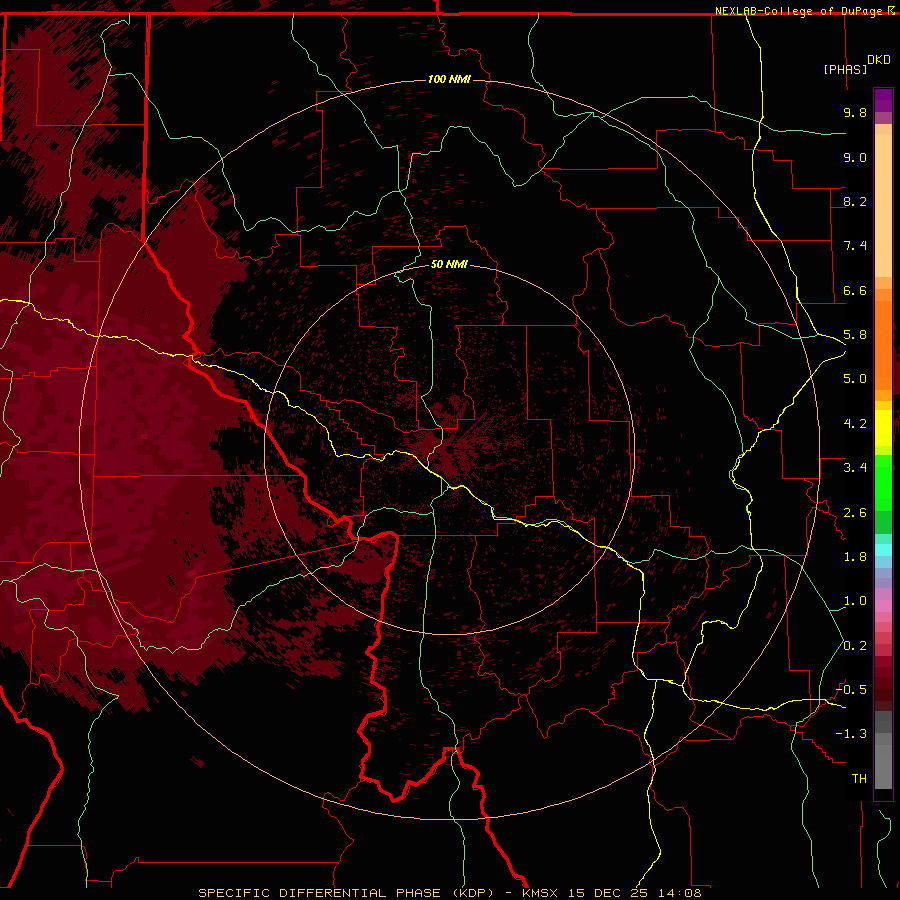Click the 0.2 value on the color scale
The image size is (900, 900).
coord(855,646)
